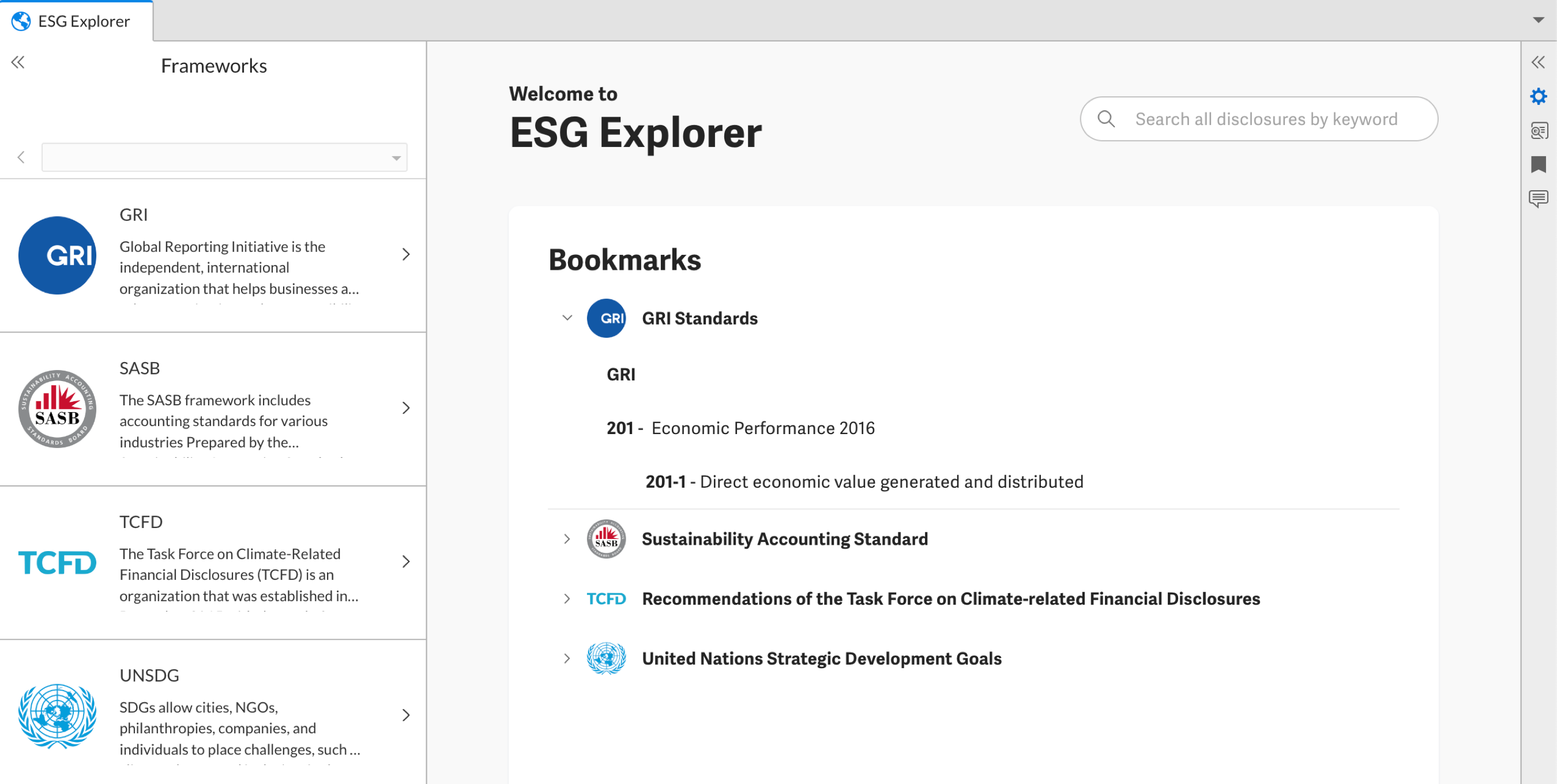This screenshot has width=1557, height=784.
Task: Collapse the right sidebar with double chevrons
Action: [x=1539, y=61]
